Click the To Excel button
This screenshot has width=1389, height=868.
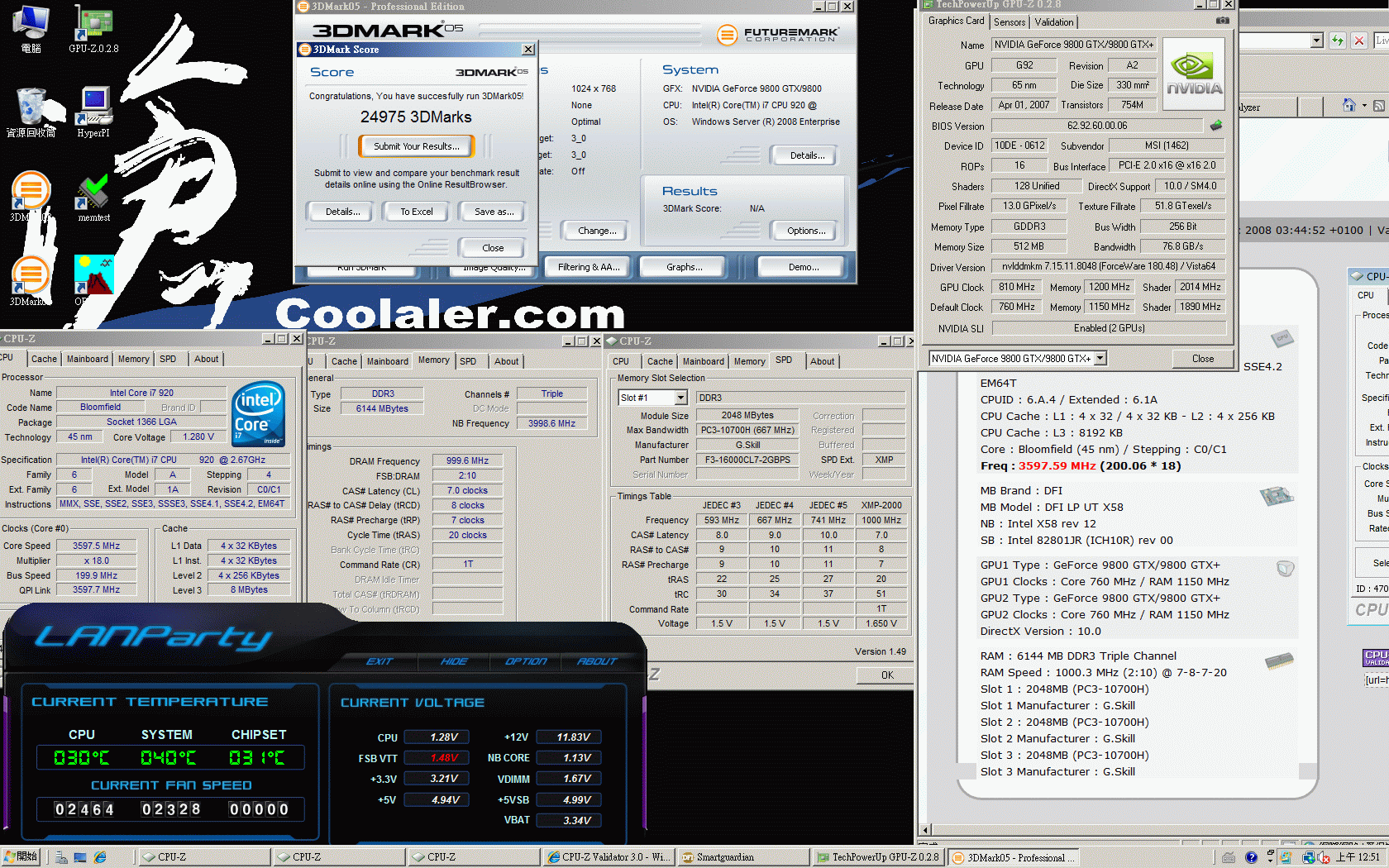point(417,212)
